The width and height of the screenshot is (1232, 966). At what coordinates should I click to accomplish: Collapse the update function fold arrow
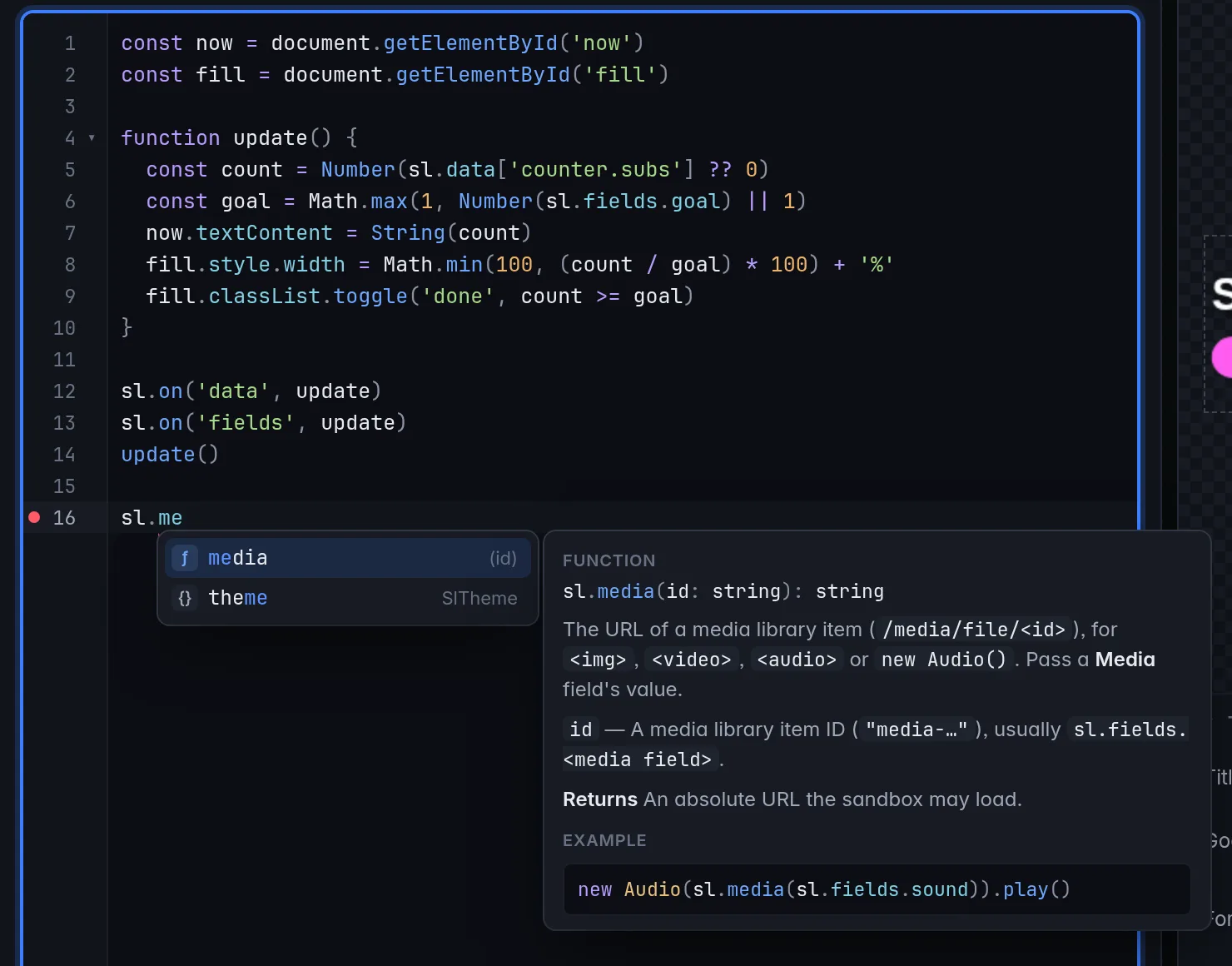coord(92,138)
